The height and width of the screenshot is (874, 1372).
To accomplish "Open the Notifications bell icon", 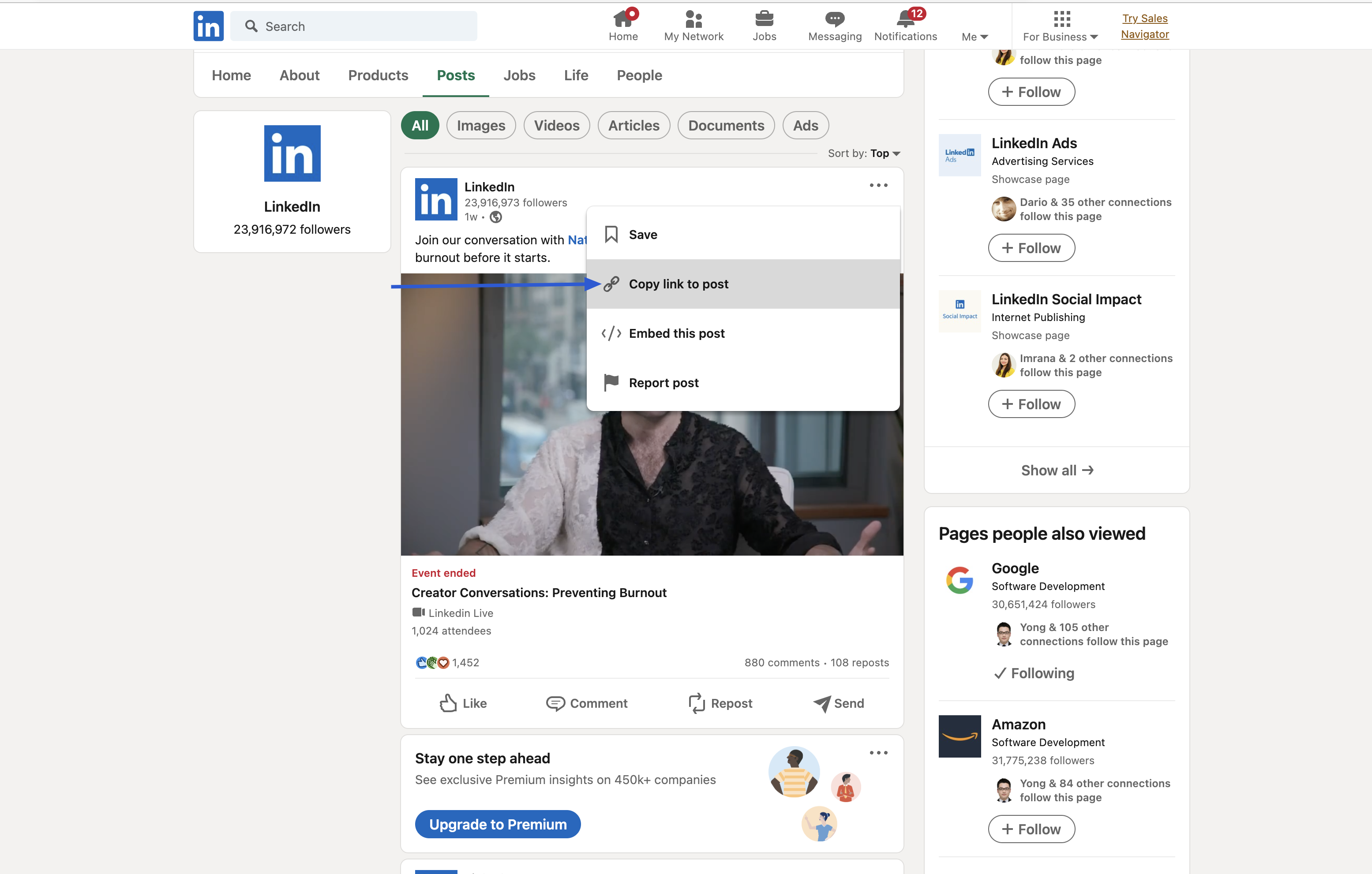I will [x=905, y=19].
